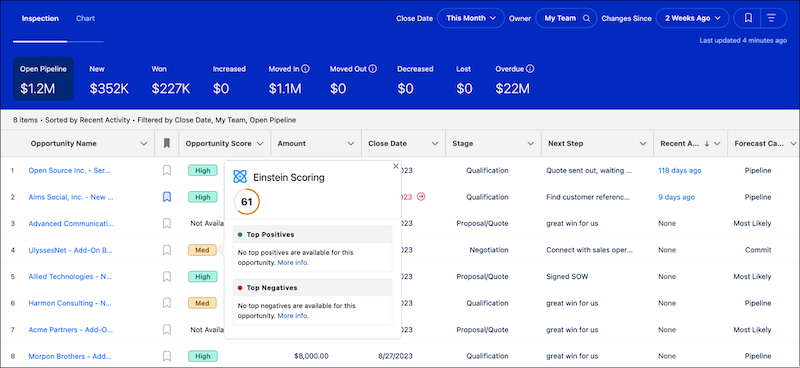The width and height of the screenshot is (800, 368).
Task: Open the Forecast Category column menu chevron
Action: 792,144
